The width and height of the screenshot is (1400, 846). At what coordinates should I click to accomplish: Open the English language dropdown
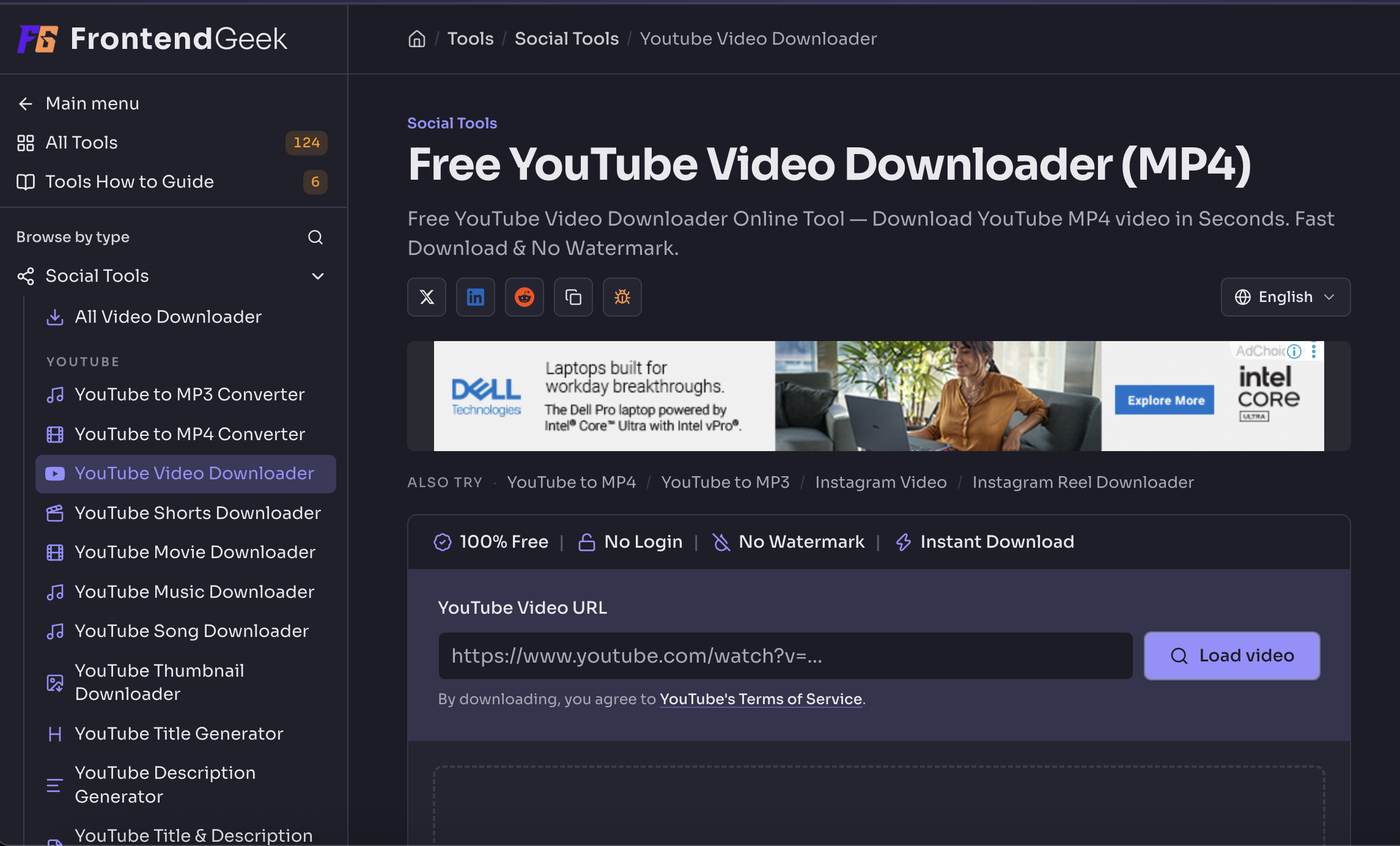(x=1286, y=297)
